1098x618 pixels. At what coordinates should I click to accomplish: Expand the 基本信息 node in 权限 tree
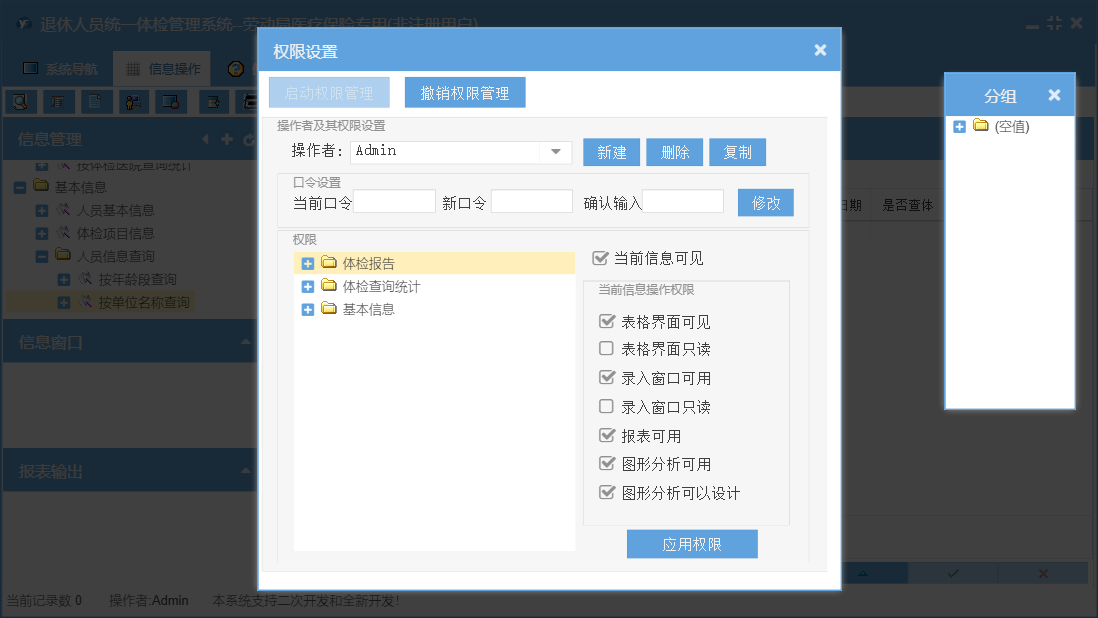coord(308,310)
